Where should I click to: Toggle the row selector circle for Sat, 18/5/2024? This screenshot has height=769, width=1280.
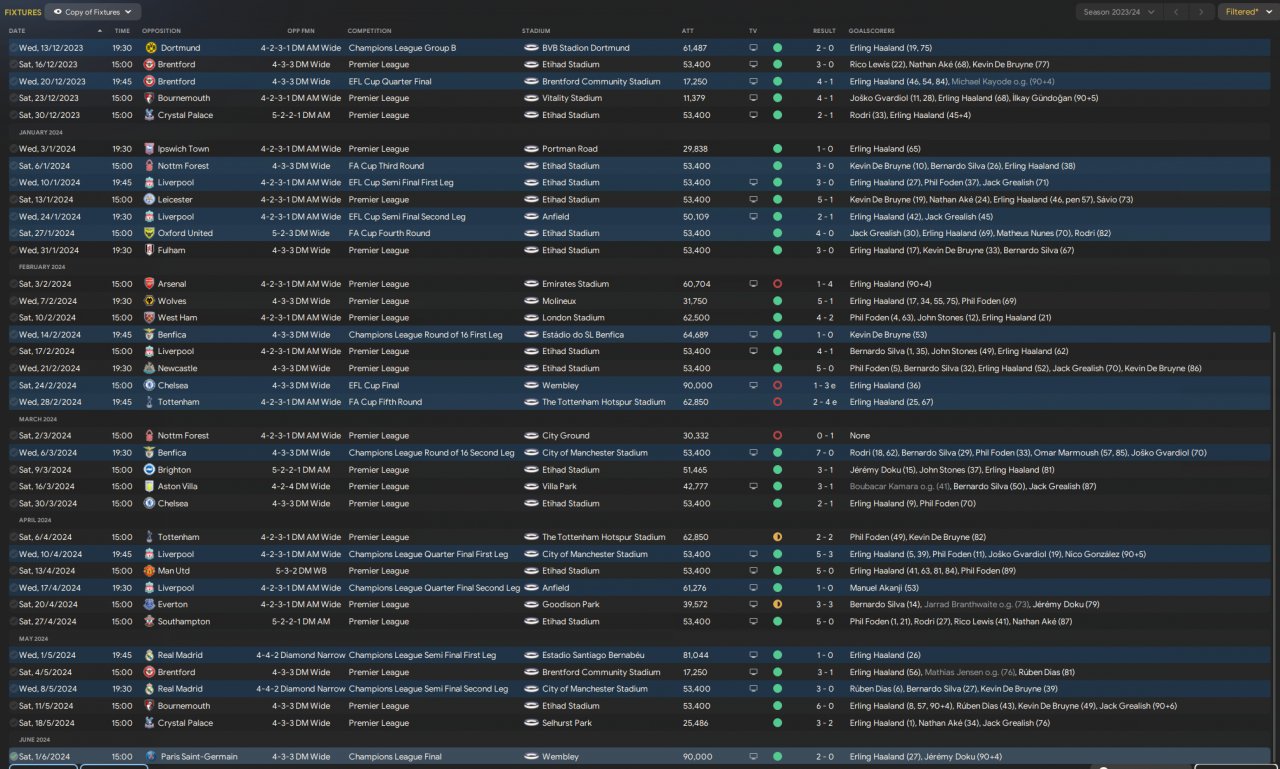coord(13,723)
